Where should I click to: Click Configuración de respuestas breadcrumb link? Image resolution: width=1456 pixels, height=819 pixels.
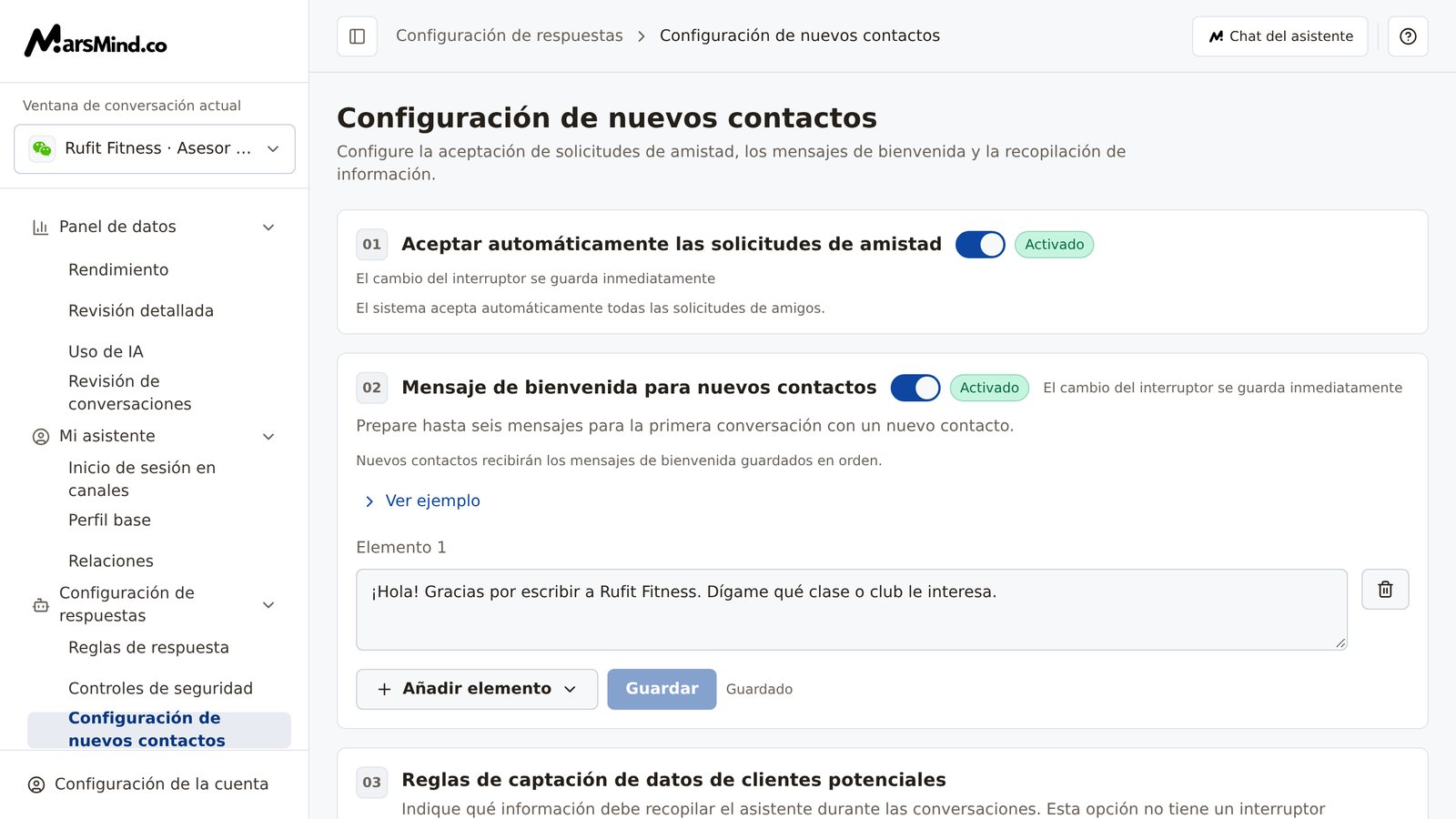[x=510, y=36]
